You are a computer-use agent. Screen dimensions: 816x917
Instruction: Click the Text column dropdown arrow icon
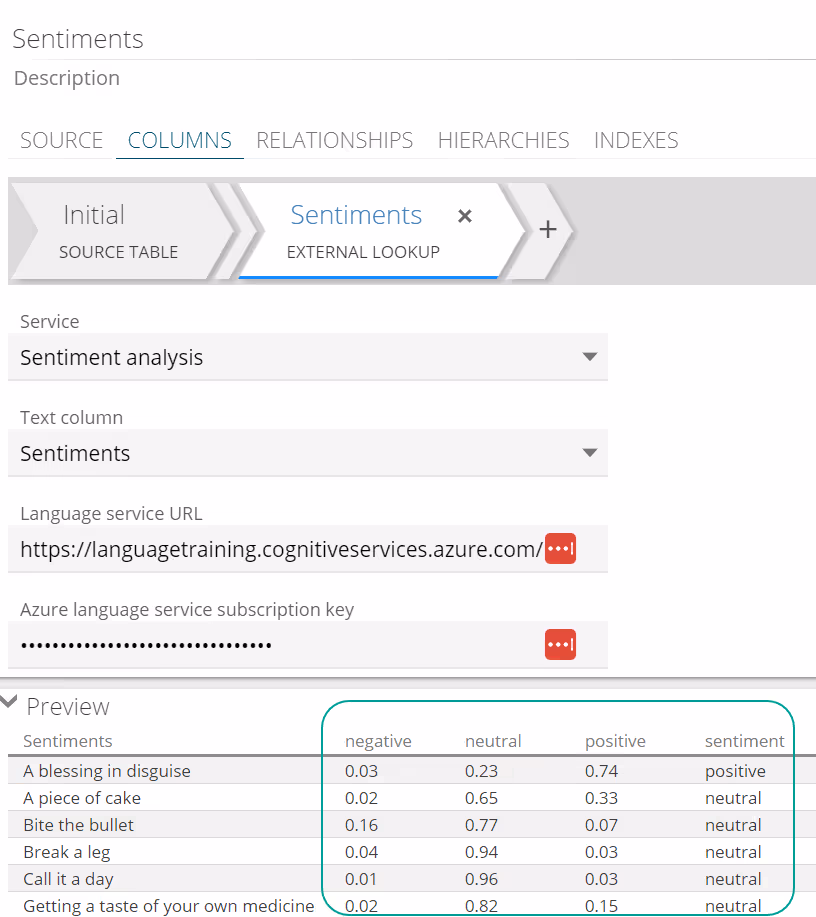591,453
